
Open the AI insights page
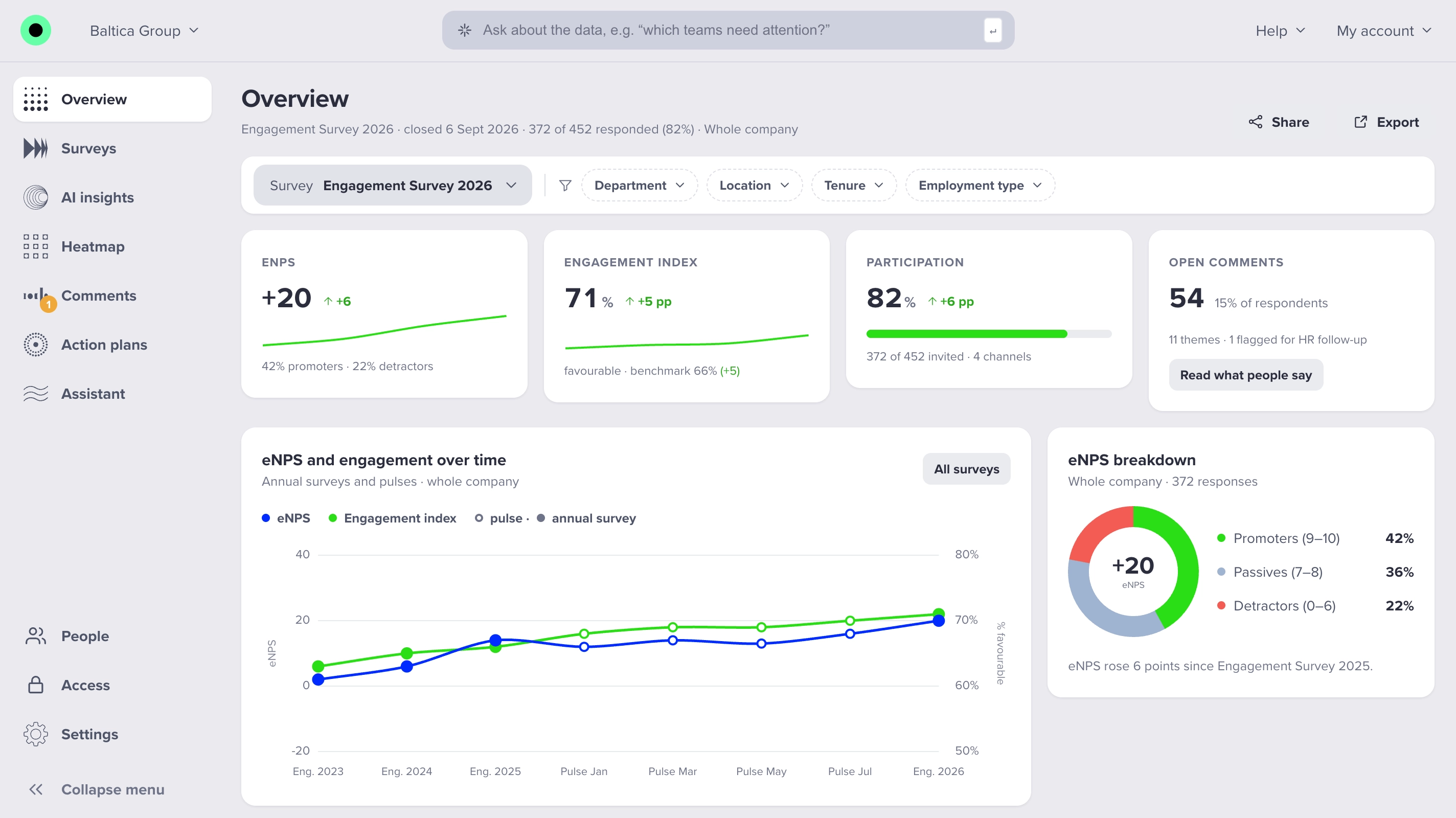(112, 197)
